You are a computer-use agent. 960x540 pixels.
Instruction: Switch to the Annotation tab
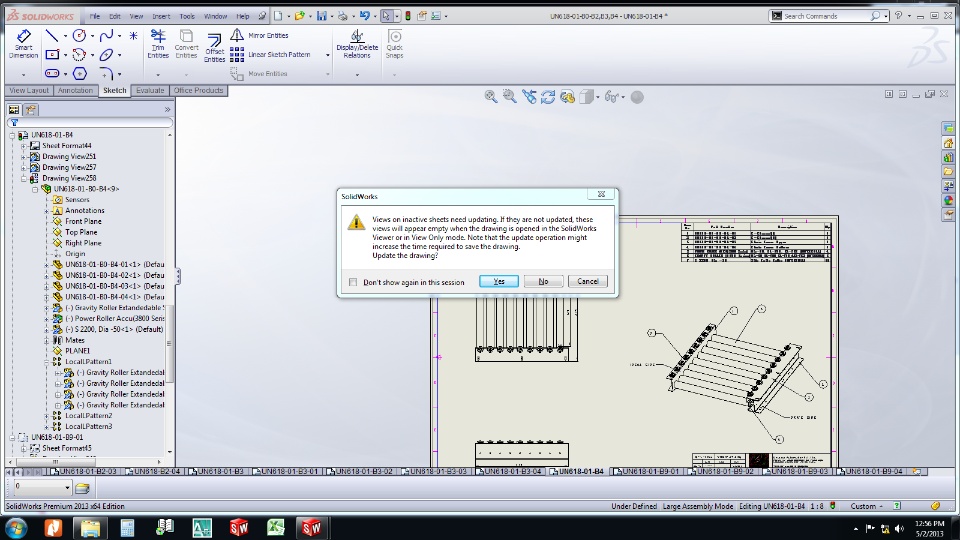pyautogui.click(x=75, y=91)
